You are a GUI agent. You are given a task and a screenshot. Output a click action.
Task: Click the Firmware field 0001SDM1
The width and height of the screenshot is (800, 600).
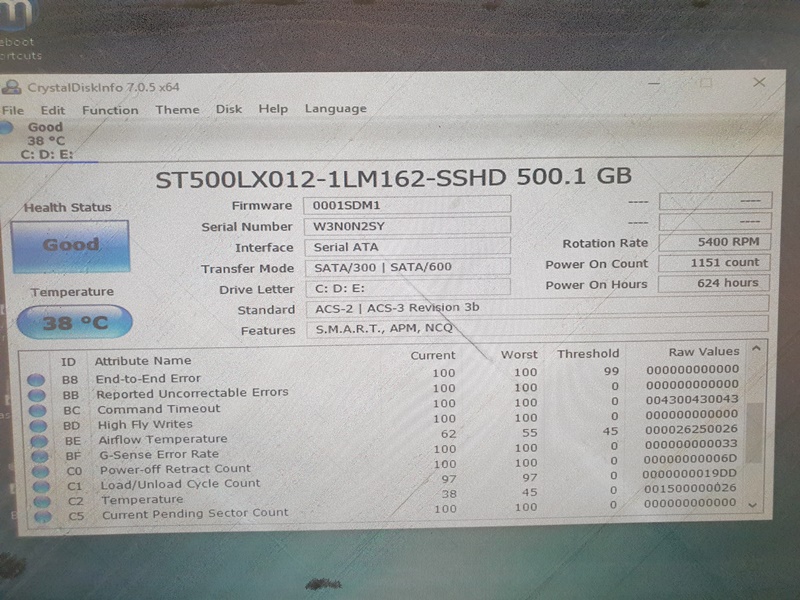click(407, 205)
